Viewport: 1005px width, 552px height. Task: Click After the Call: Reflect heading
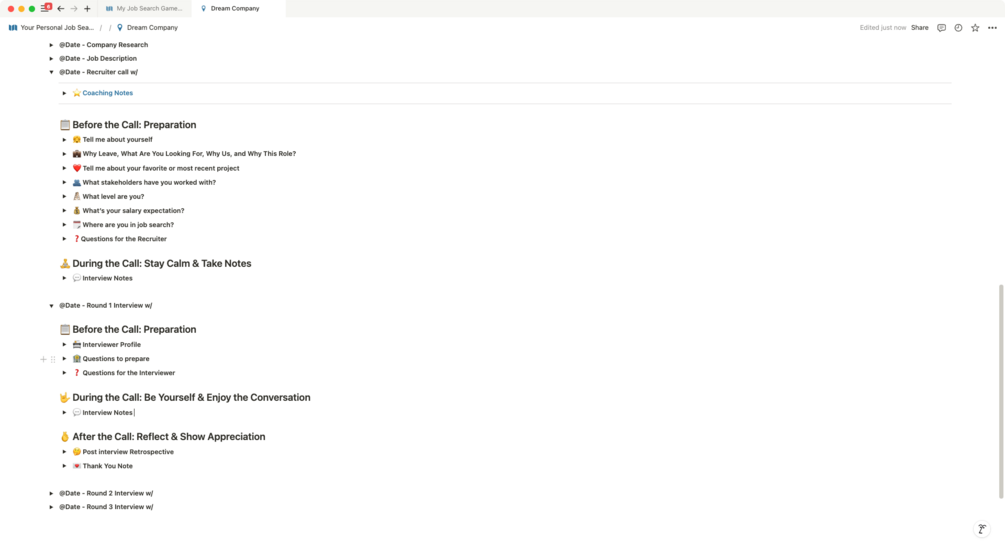[x=169, y=437]
